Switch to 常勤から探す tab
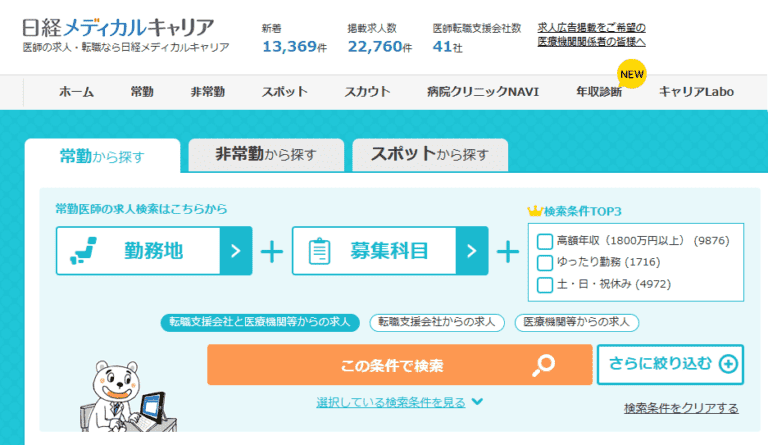The image size is (768, 445). (x=102, y=156)
